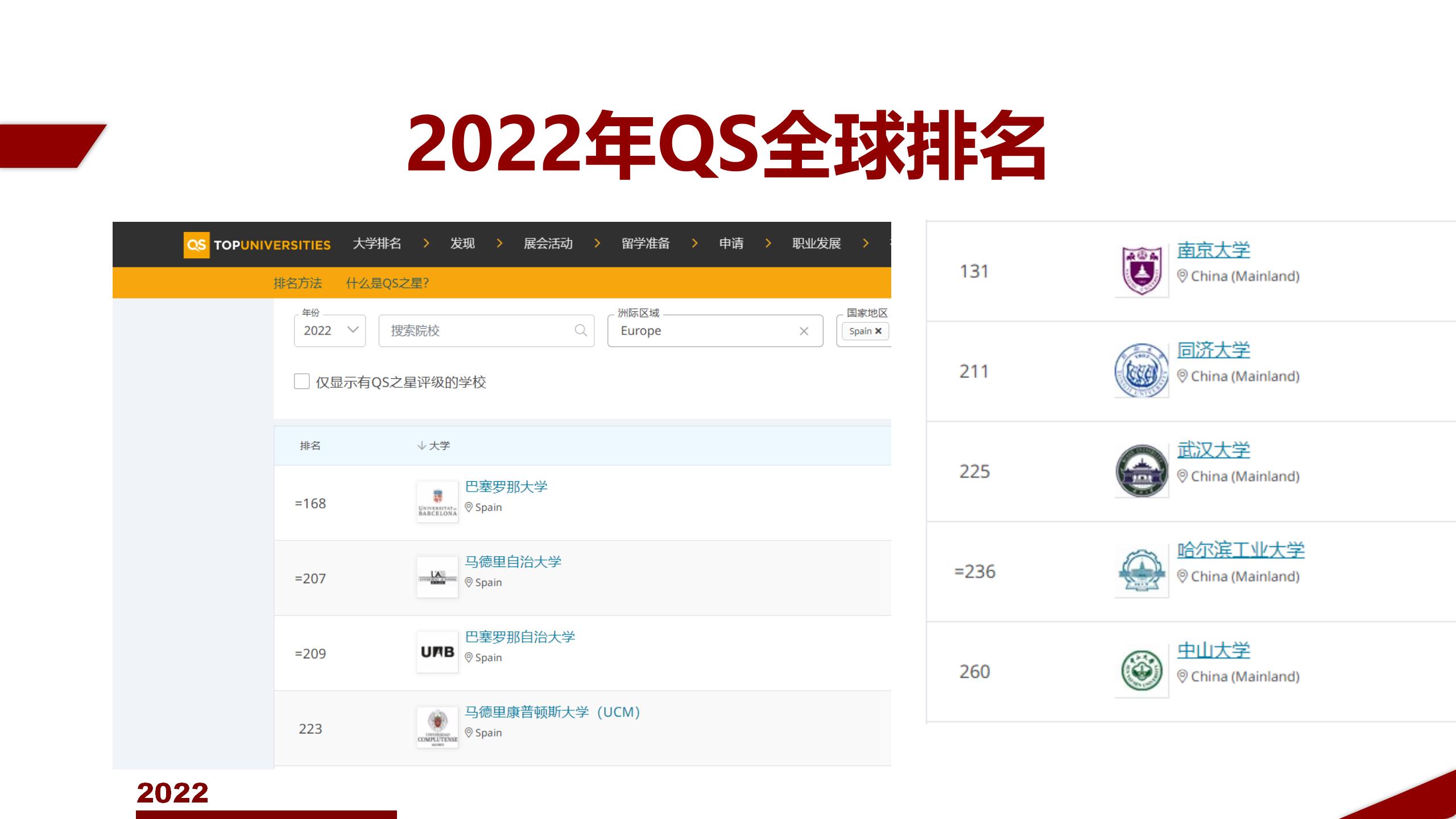Click the 搜索院校 search field
Screen dimensions: 1456x819
pyautogui.click(x=478, y=330)
